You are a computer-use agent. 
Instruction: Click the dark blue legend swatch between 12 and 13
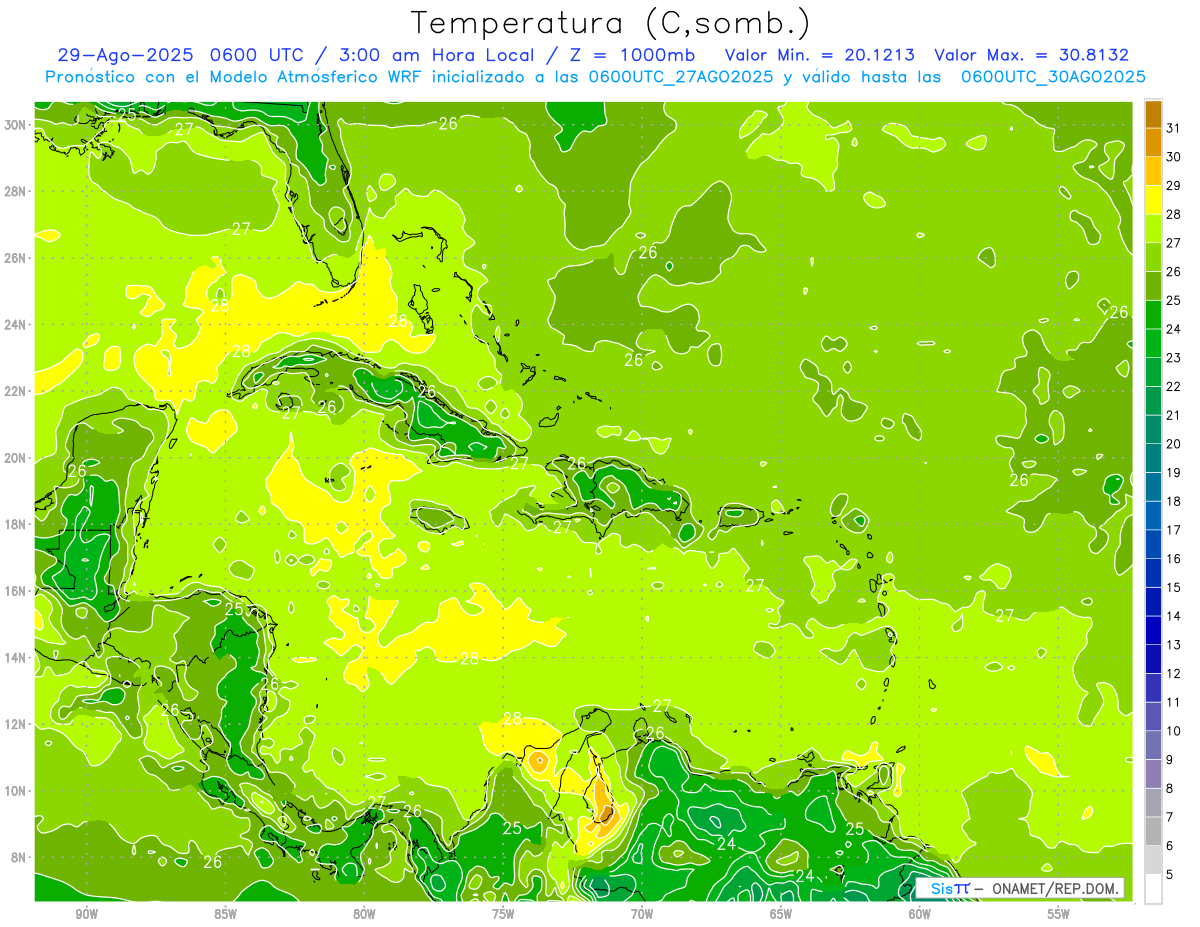1153,659
